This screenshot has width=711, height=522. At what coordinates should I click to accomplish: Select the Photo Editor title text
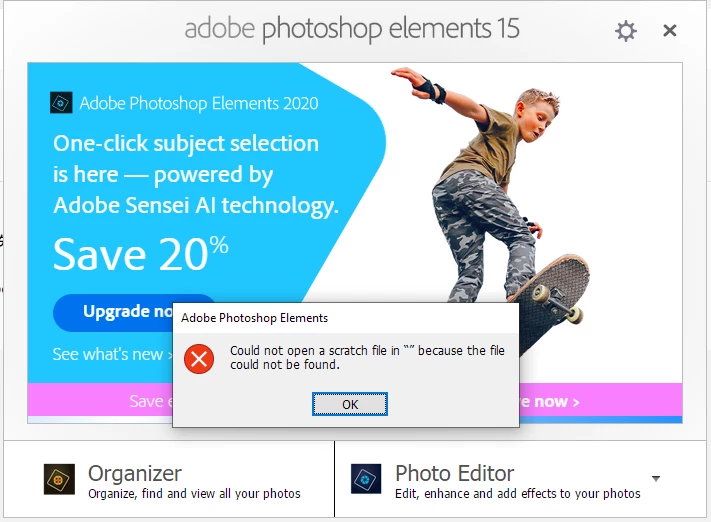455,473
